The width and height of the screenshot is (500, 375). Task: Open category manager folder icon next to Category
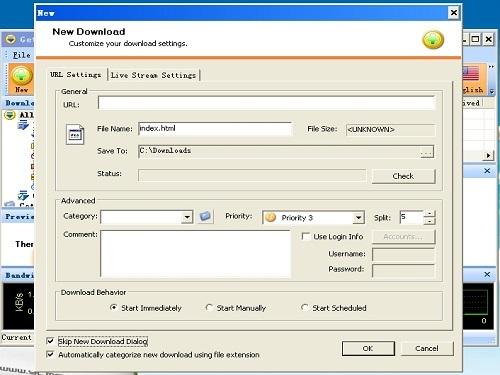tap(205, 217)
